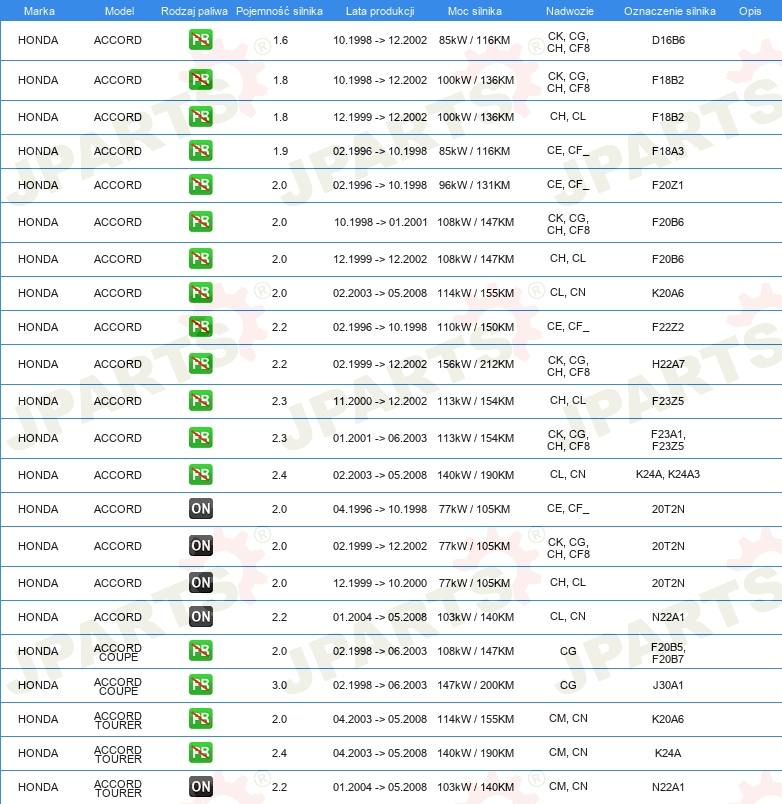Select the petrol icon in the H22A7 row
The width and height of the screenshot is (782, 804).
click(200, 364)
